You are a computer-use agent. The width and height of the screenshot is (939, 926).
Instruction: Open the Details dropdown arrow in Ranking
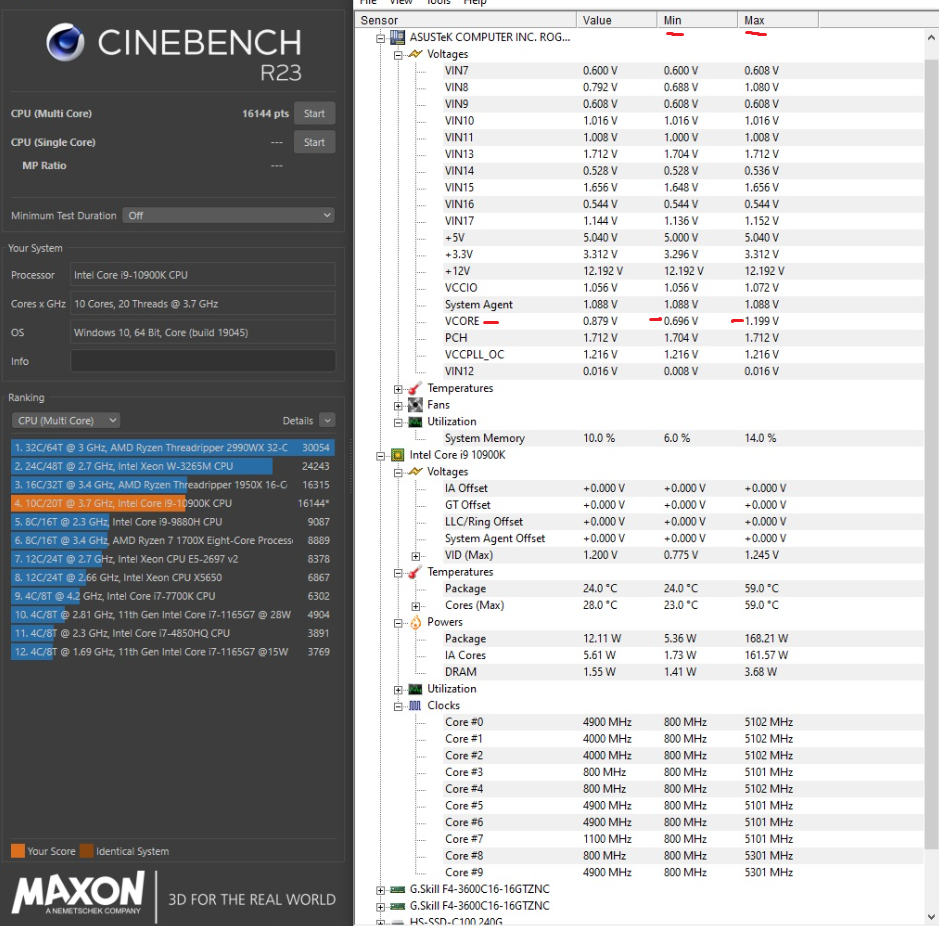pos(327,420)
